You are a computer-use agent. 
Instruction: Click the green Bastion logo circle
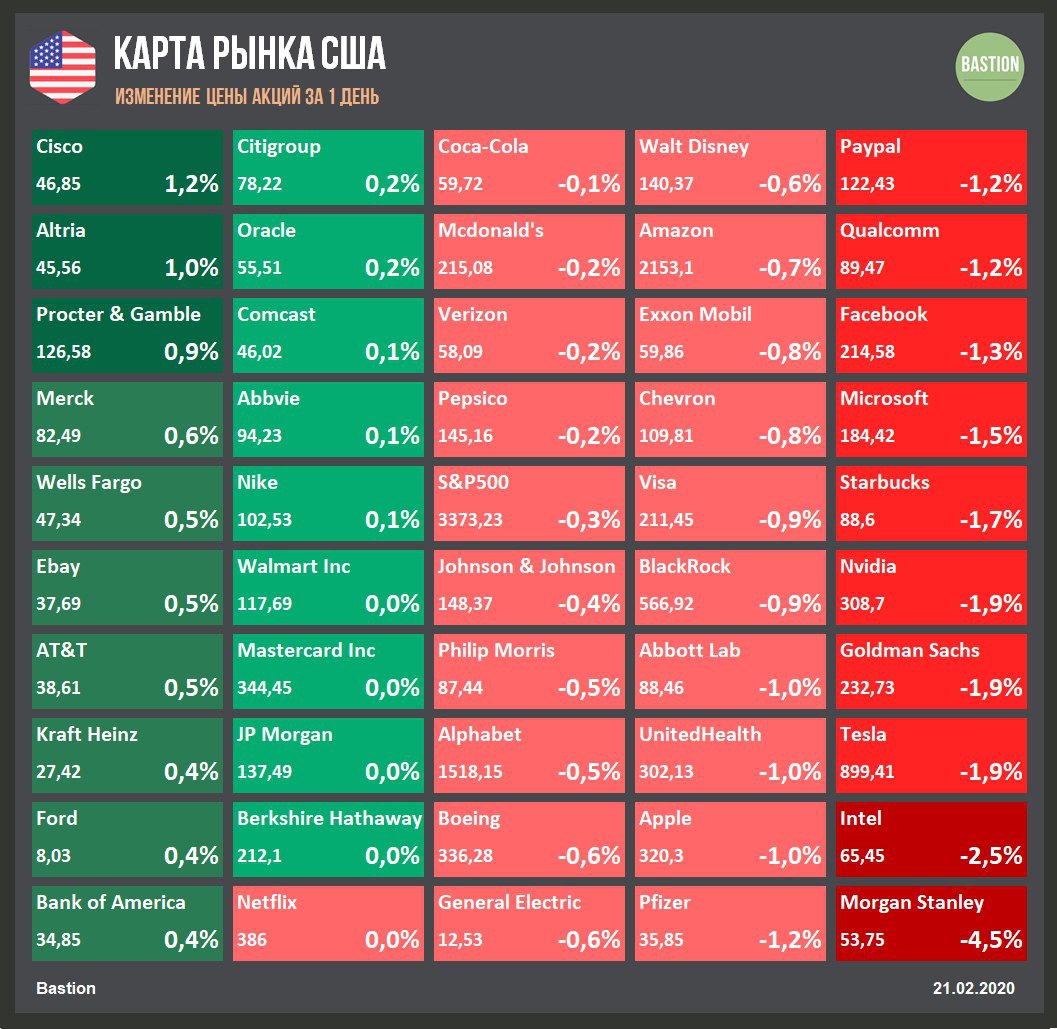(990, 66)
